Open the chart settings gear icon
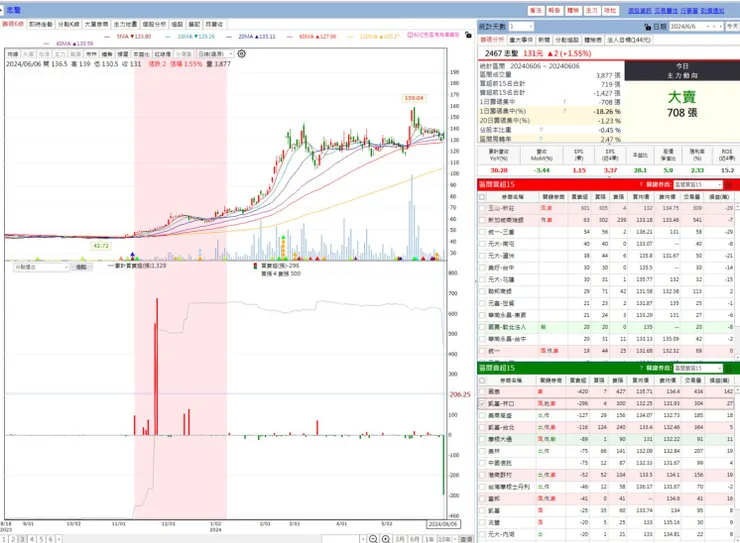The width and height of the screenshot is (740, 543). point(241,54)
